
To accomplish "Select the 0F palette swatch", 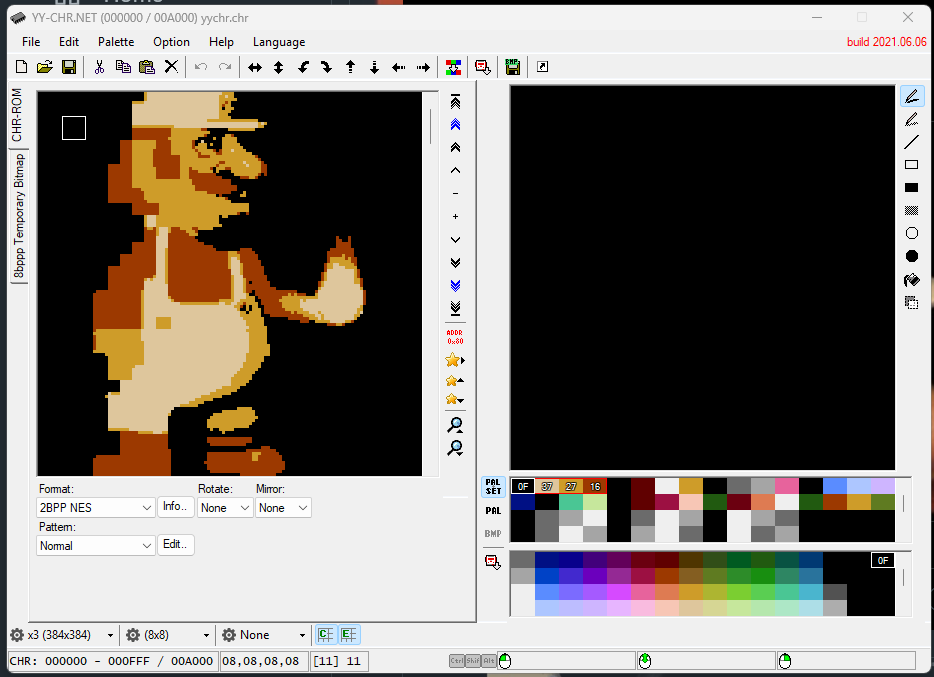I will click(x=523, y=486).
